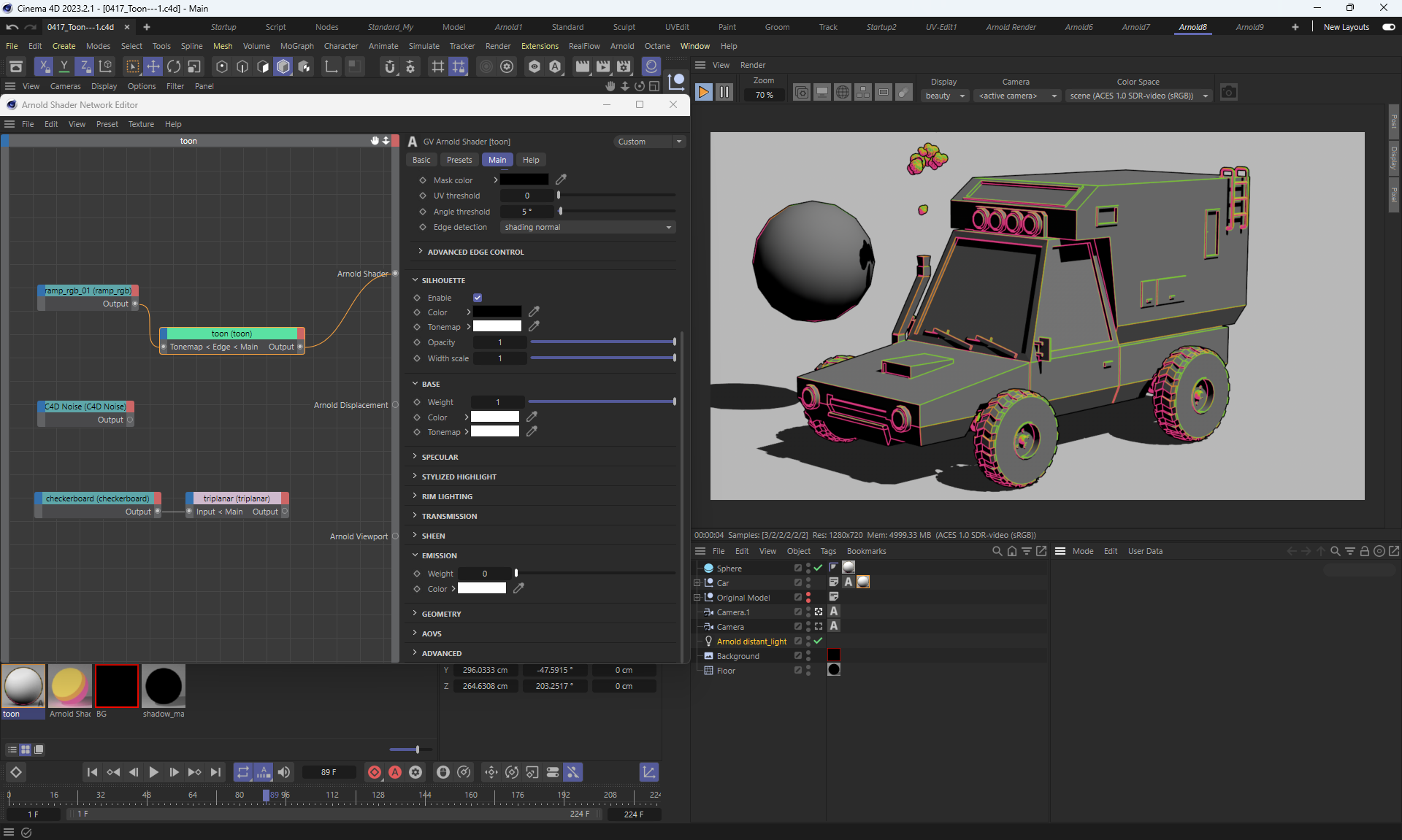Toggle the Sphere object's enable checkmark
Image resolution: width=1402 pixels, height=840 pixels.
coord(818,568)
